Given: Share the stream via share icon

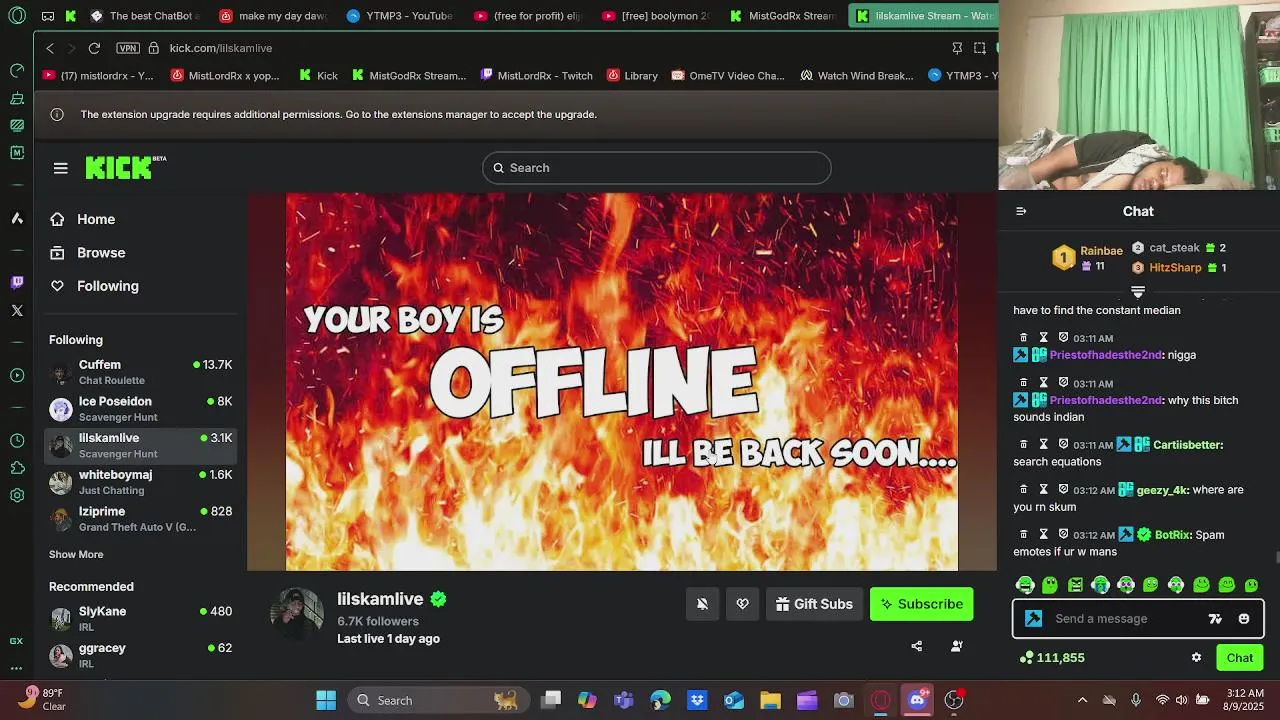Looking at the screenshot, I should pyautogui.click(x=917, y=646).
